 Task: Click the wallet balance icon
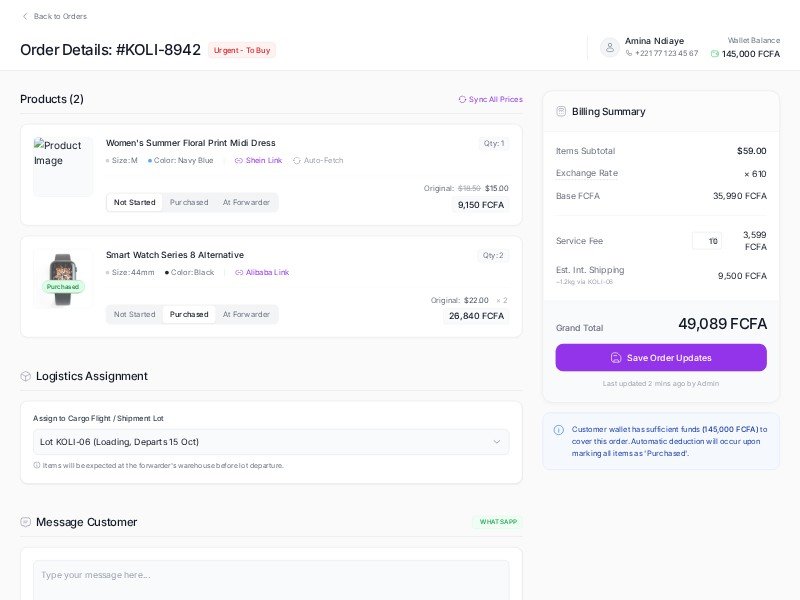click(714, 54)
